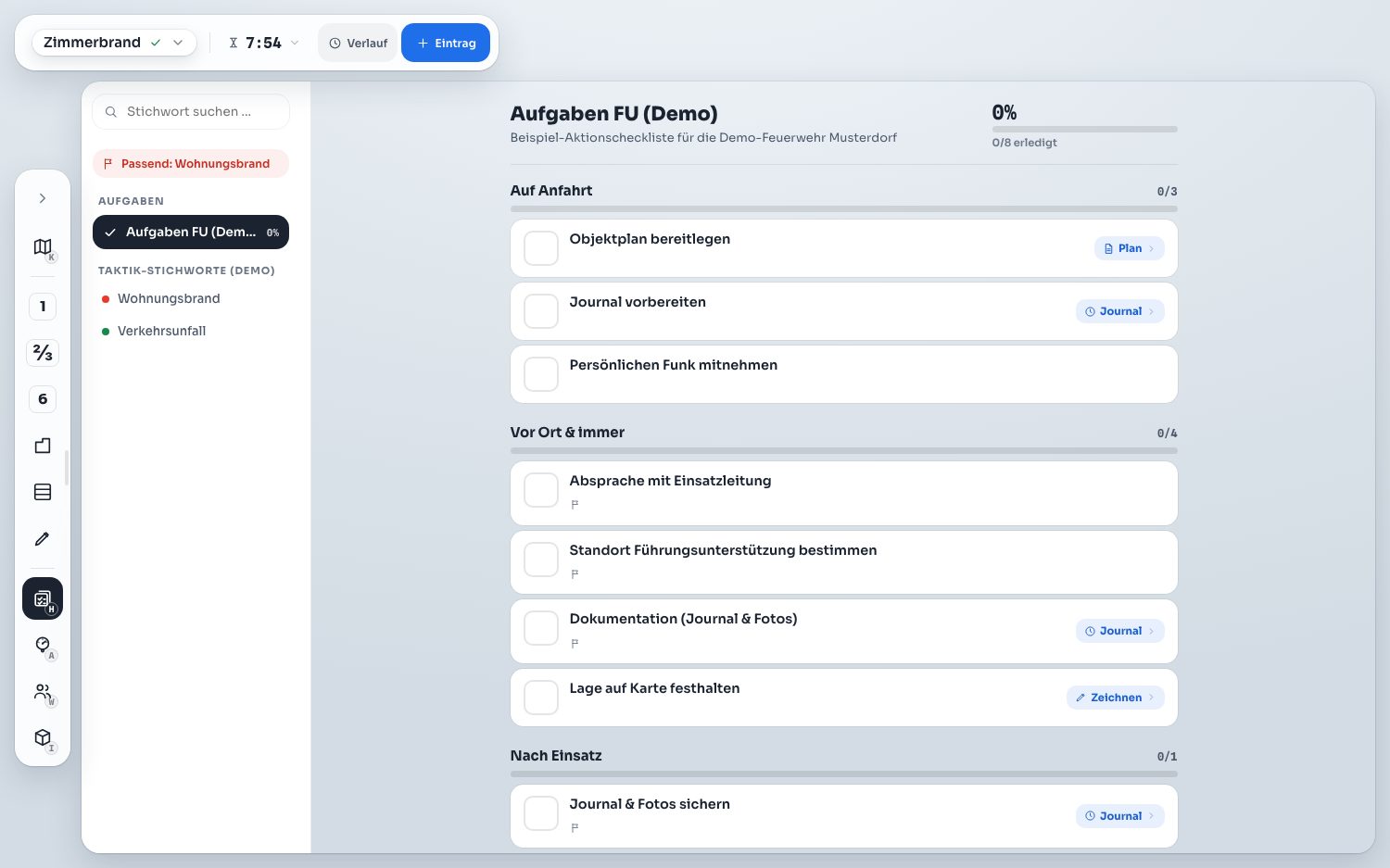This screenshot has width=1390, height=868.
Task: Open the people group icon
Action: (43, 692)
